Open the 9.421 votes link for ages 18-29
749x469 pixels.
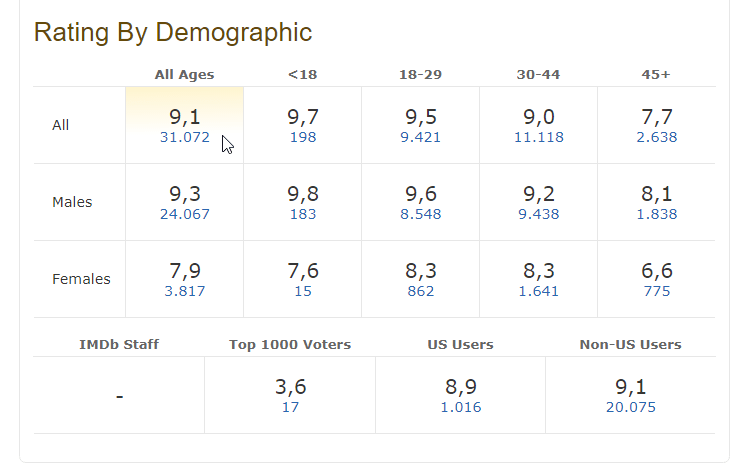point(420,138)
